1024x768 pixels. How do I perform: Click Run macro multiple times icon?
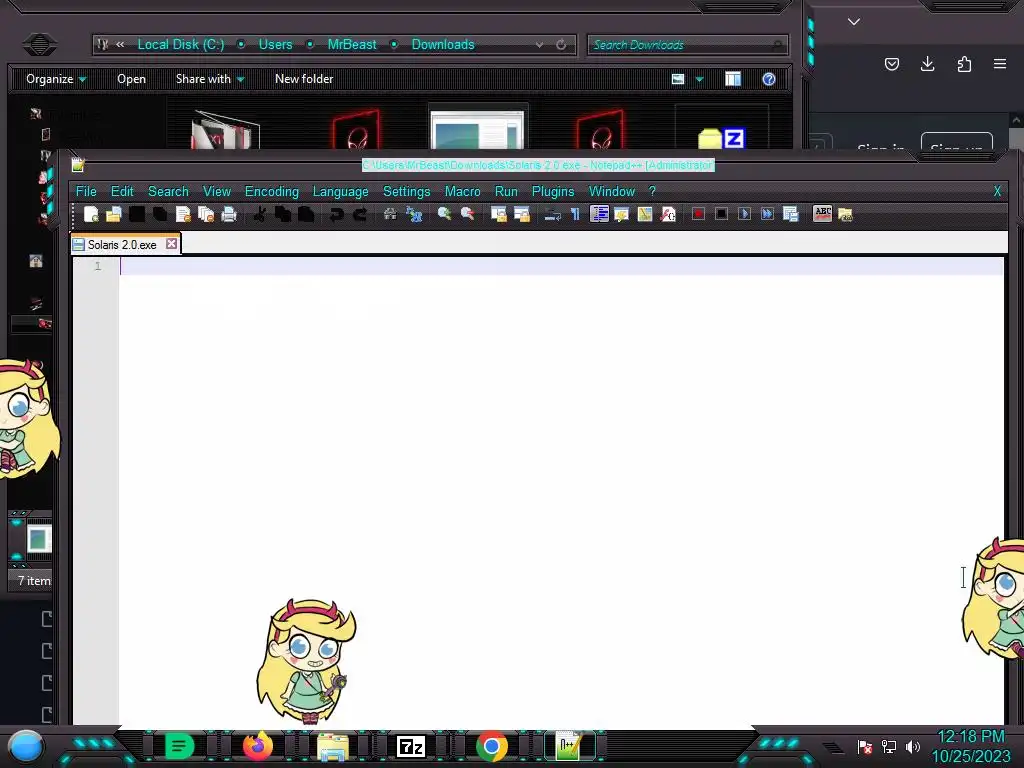pyautogui.click(x=767, y=214)
